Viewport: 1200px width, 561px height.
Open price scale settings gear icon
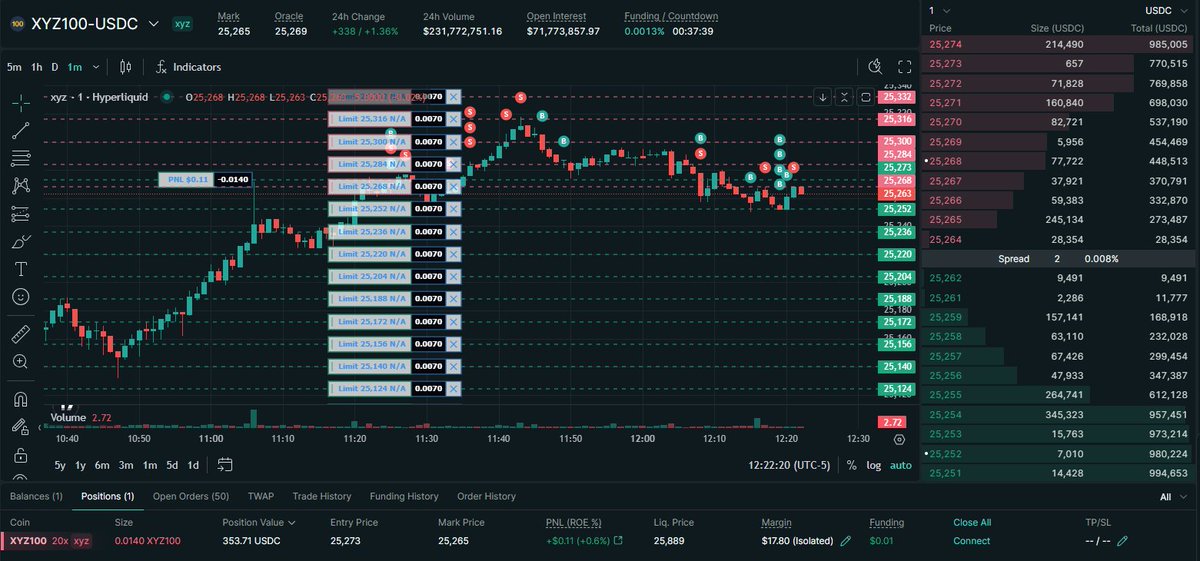pyautogui.click(x=899, y=439)
